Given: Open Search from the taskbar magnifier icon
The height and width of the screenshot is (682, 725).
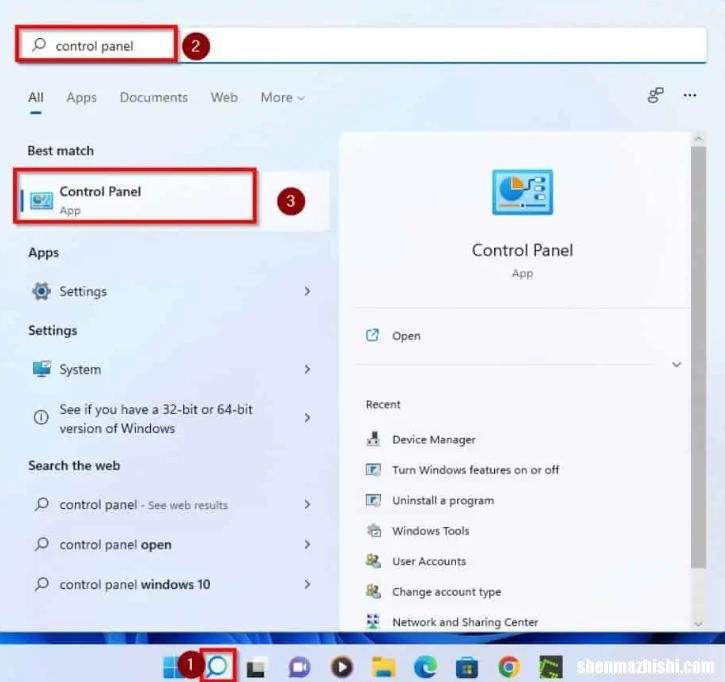Looking at the screenshot, I should (x=217, y=666).
